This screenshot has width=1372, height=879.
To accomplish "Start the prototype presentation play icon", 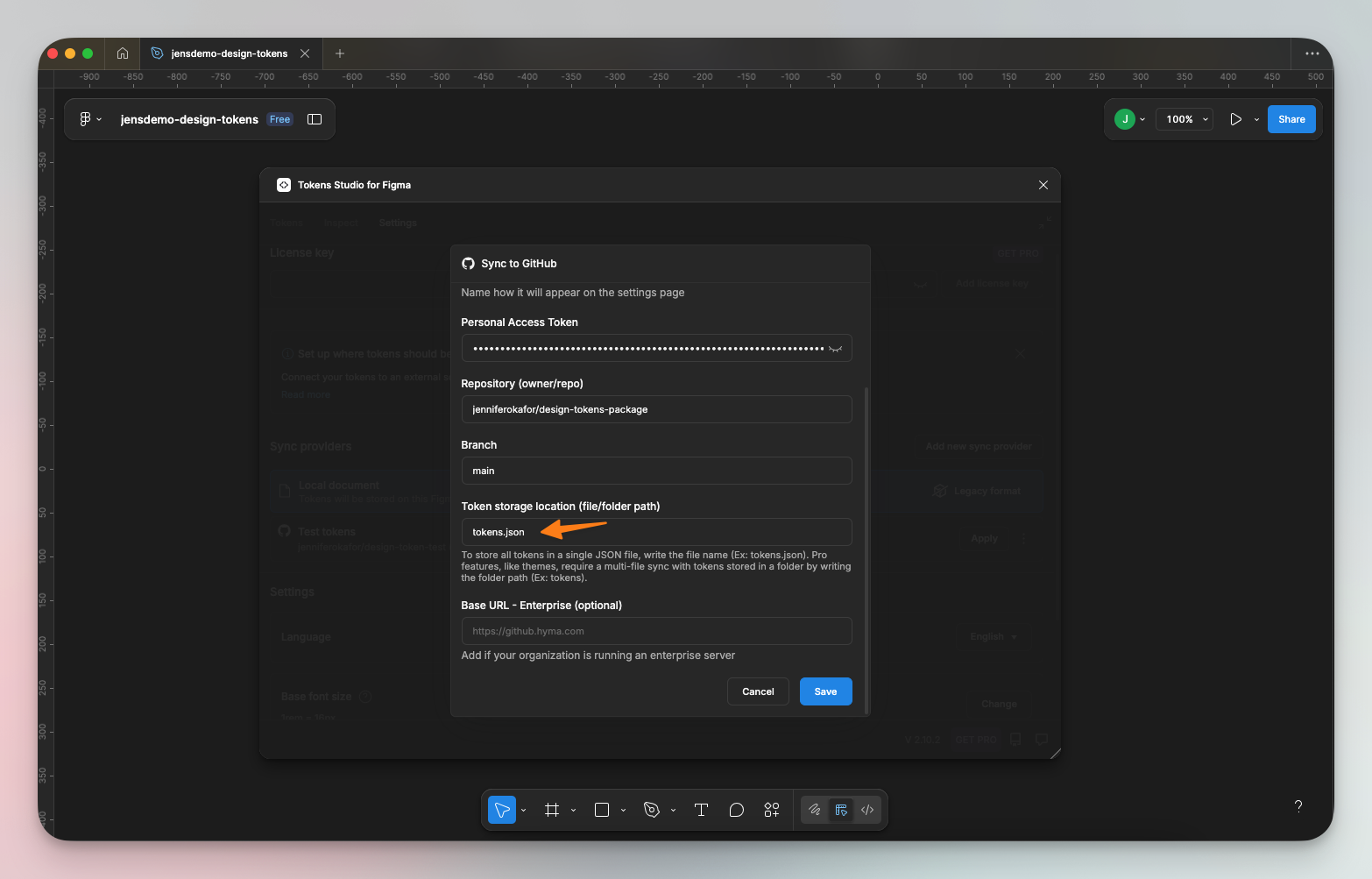I will tap(1235, 119).
